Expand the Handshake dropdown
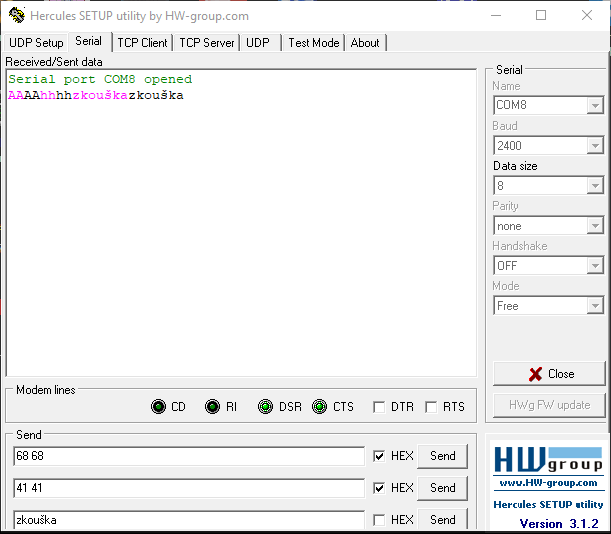611x534 pixels. 595,266
